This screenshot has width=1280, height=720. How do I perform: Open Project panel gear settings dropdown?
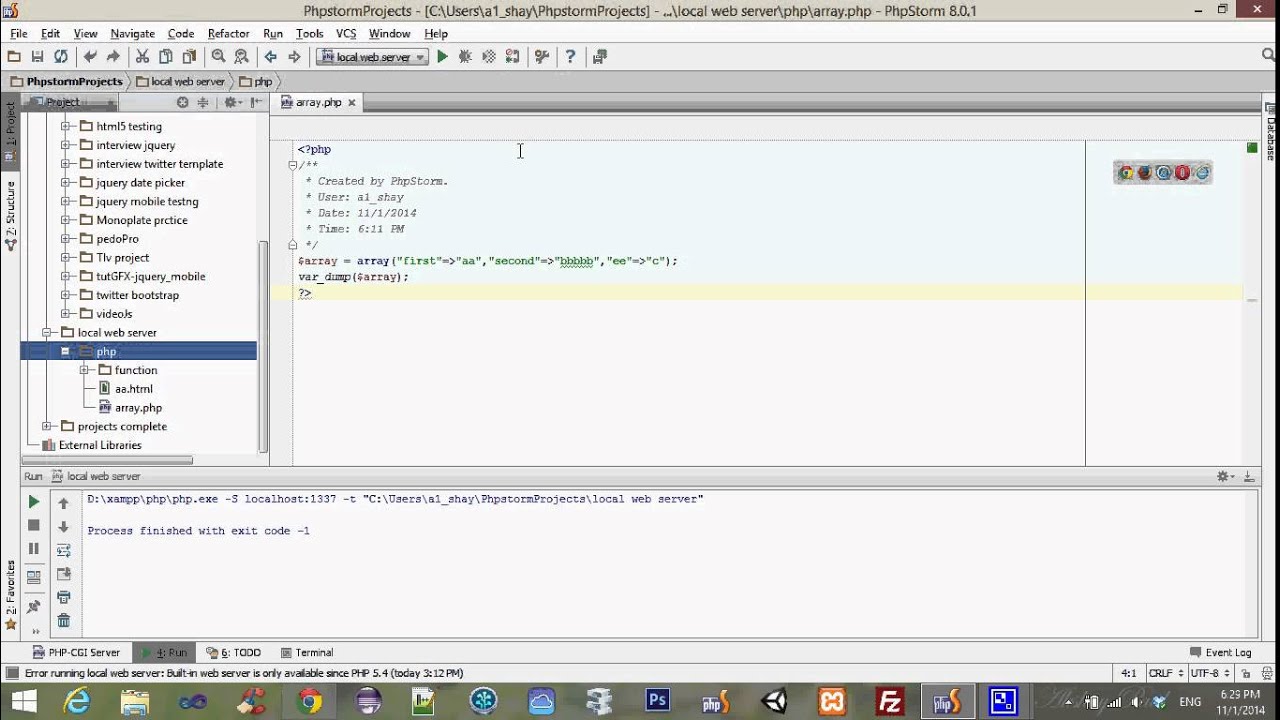tap(232, 102)
